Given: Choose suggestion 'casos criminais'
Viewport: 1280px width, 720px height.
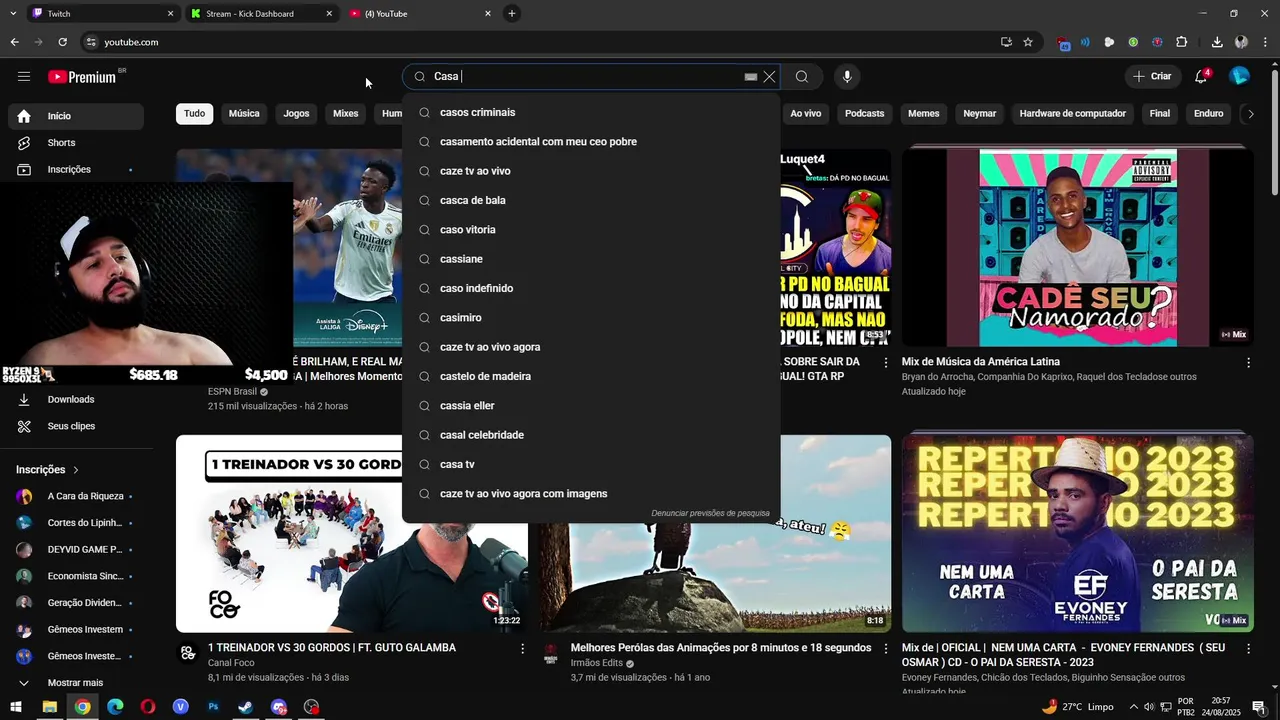Looking at the screenshot, I should (591, 112).
